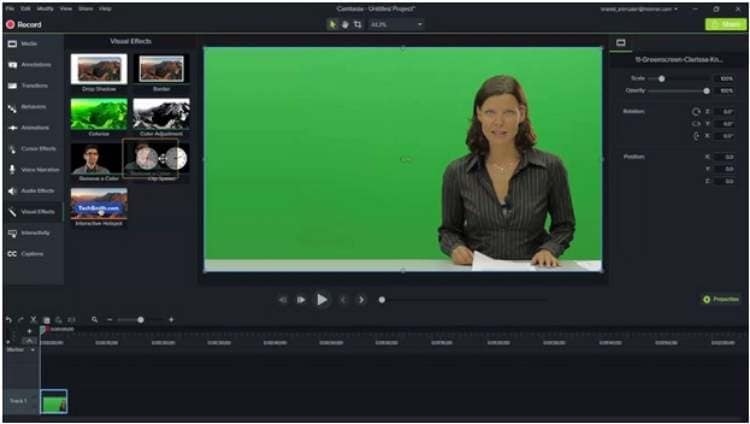Screen dimensions: 750x424
Task: Open the Voice Narration tab
Action: 33,170
